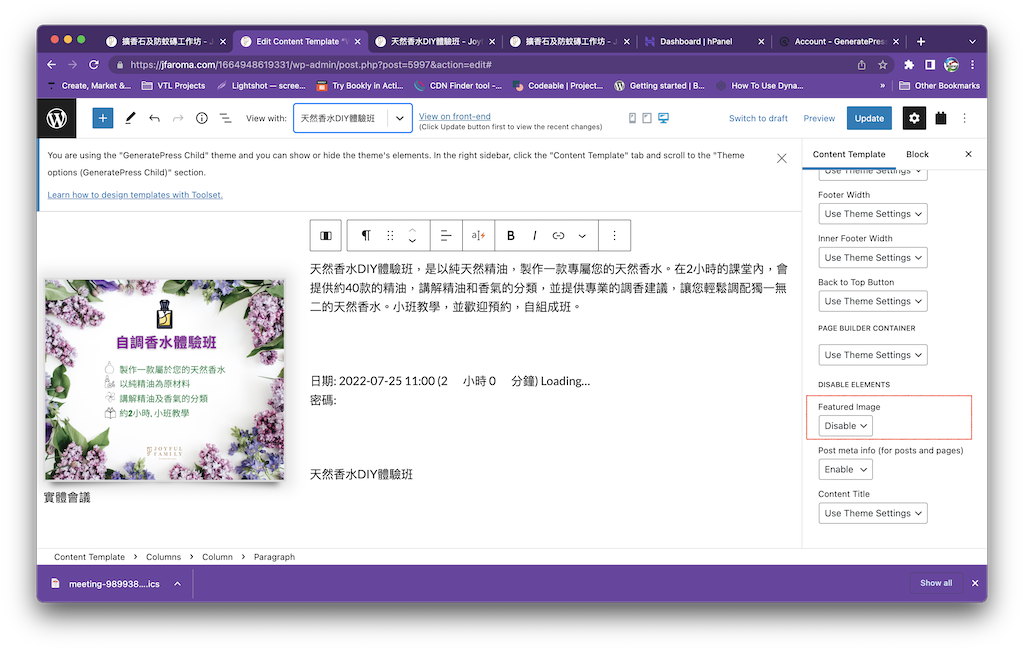Close the settings sidebar panel
Image resolution: width=1024 pixels, height=651 pixels.
coord(968,154)
